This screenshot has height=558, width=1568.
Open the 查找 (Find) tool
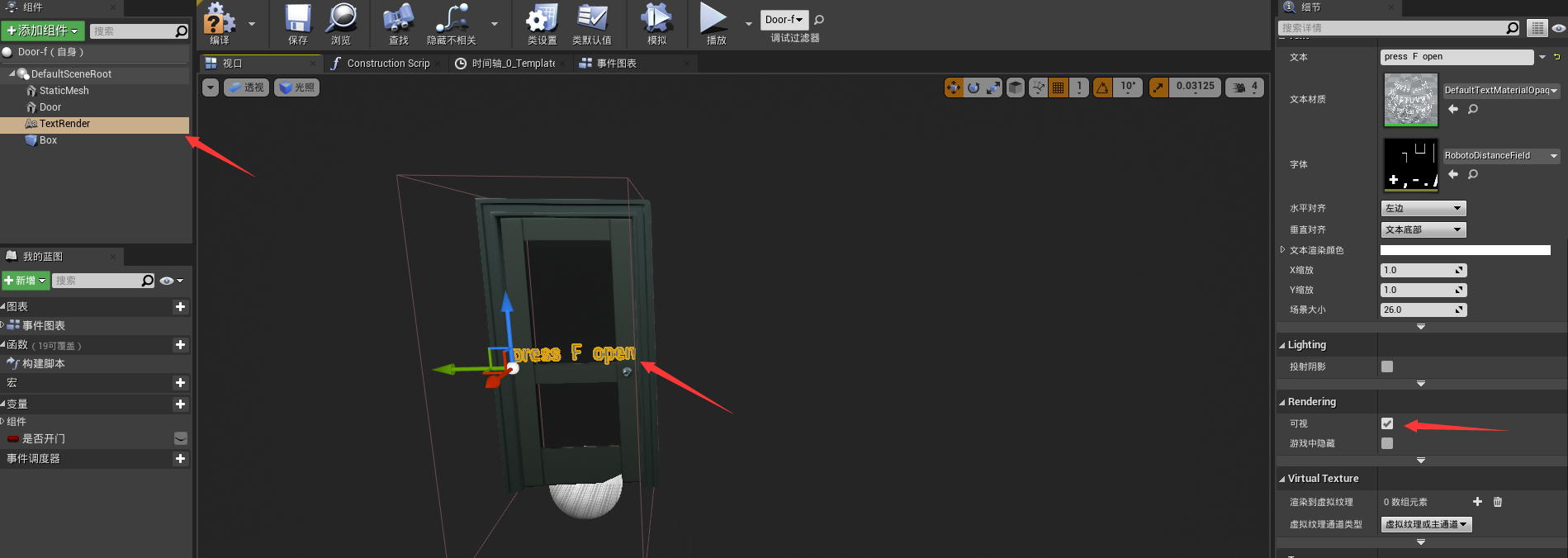[399, 24]
